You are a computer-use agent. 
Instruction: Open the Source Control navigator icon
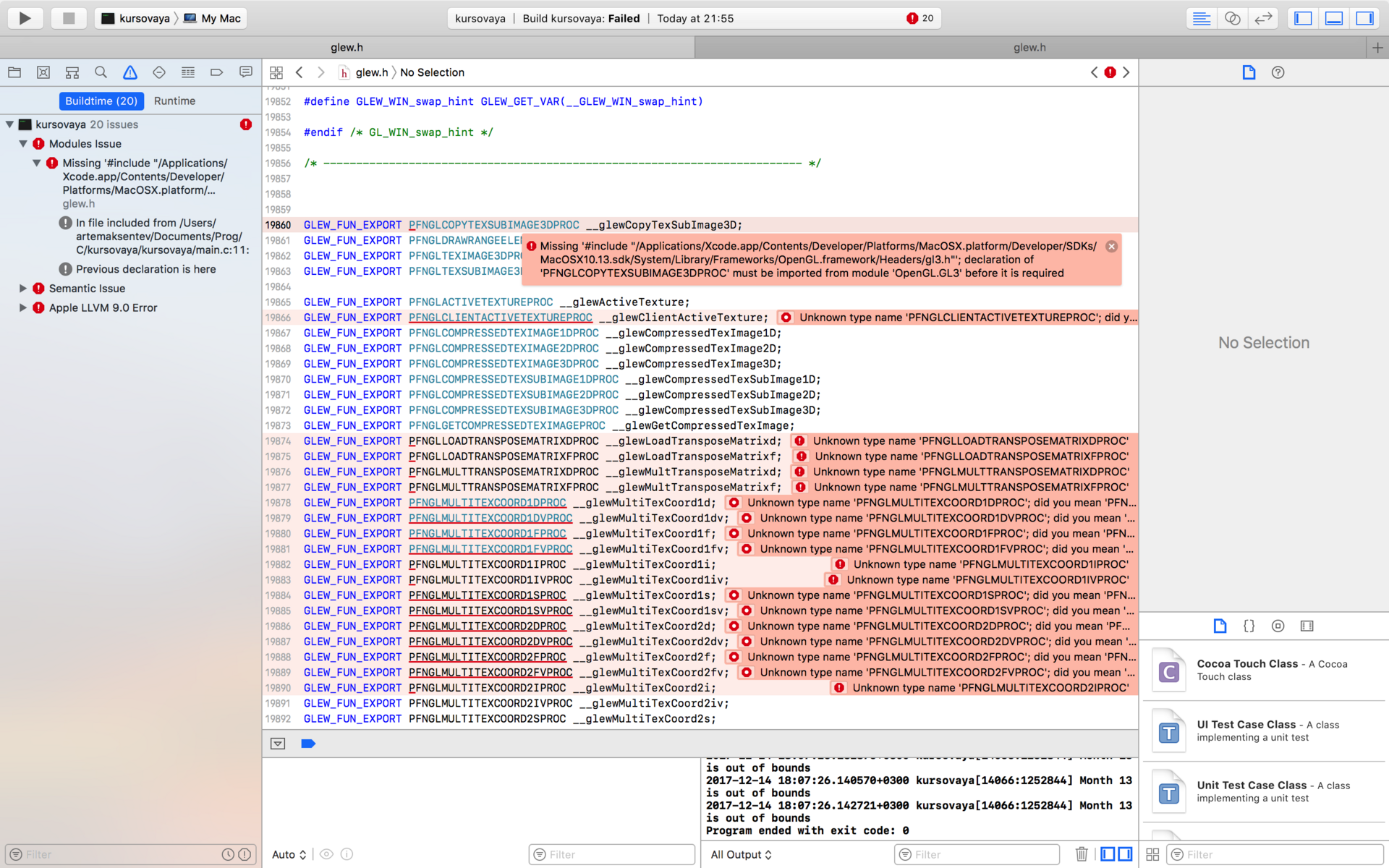pyautogui.click(x=43, y=72)
